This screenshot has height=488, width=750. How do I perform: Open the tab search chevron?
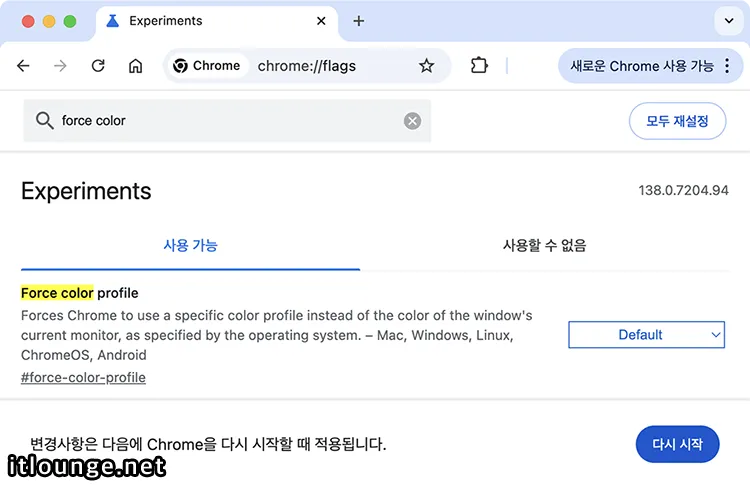729,21
